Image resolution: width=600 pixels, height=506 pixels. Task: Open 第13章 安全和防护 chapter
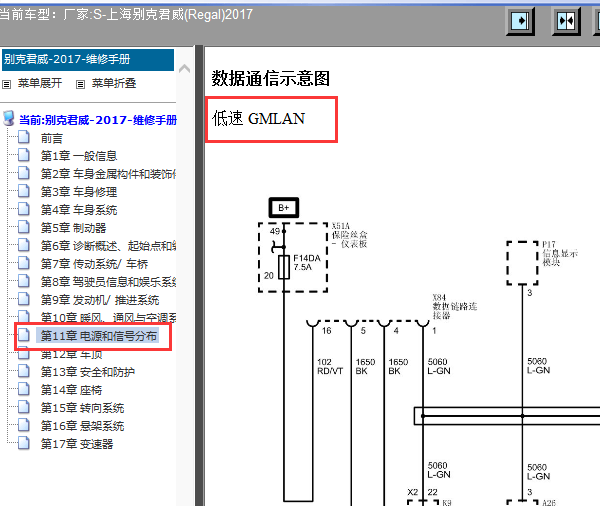88,372
